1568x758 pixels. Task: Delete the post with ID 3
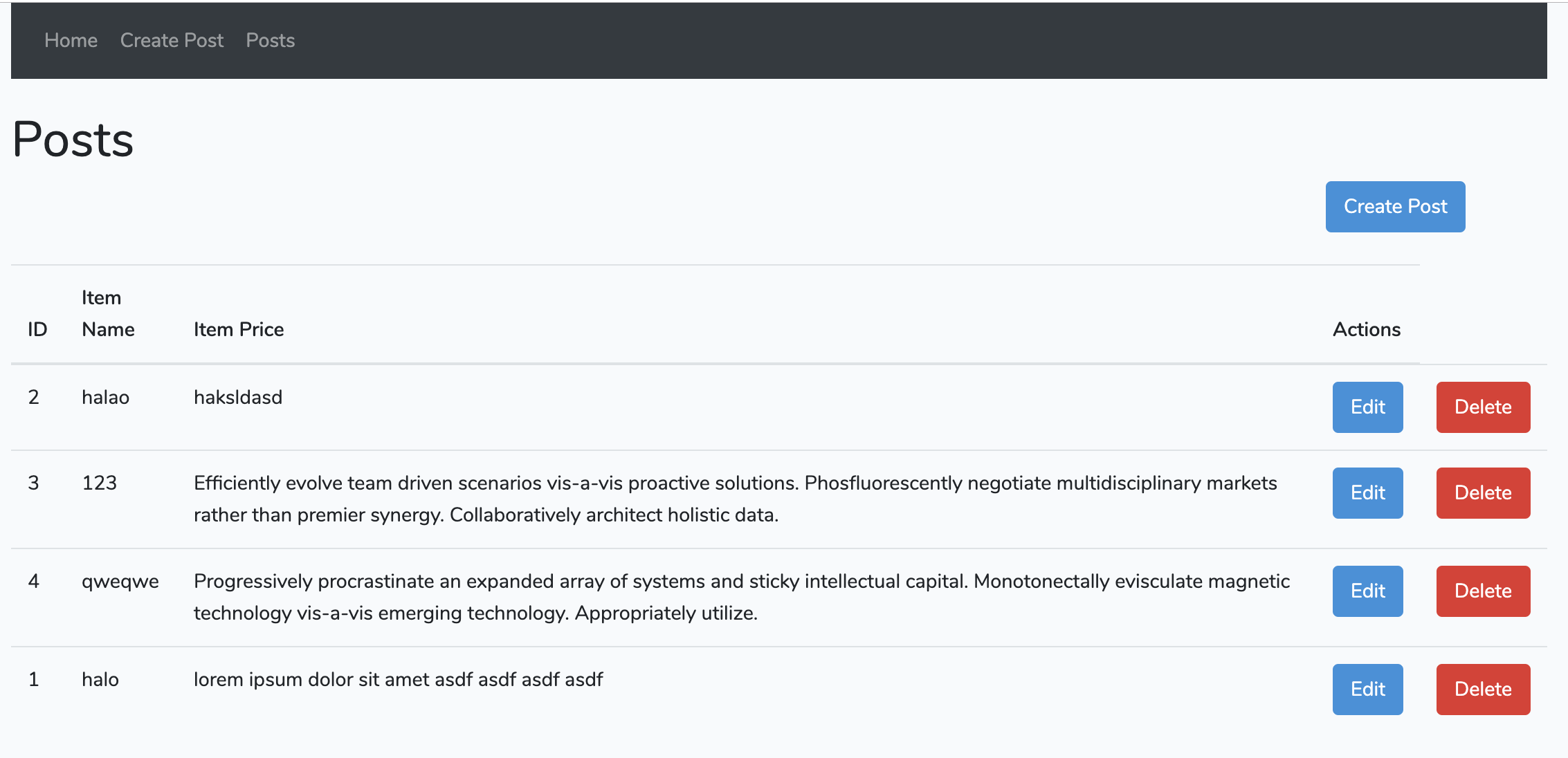click(x=1483, y=493)
